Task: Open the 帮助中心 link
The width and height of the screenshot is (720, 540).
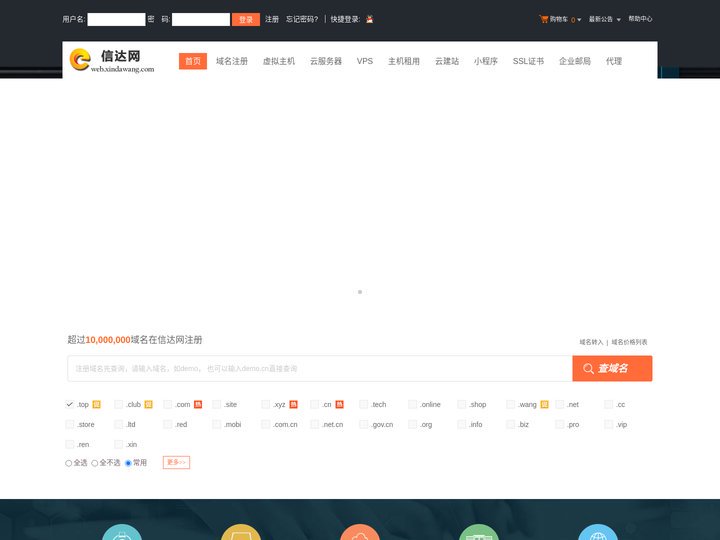Action: coord(641,19)
